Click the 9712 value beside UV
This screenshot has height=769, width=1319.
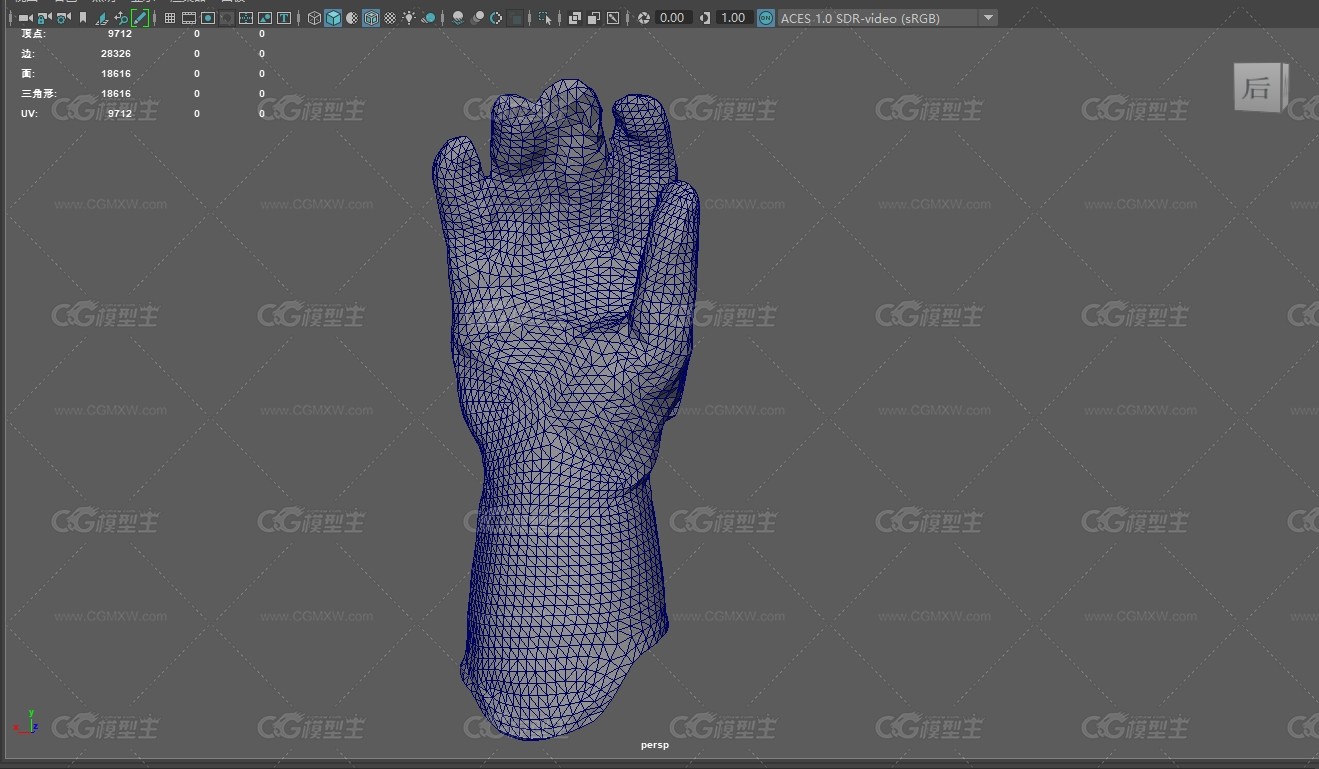(x=119, y=114)
